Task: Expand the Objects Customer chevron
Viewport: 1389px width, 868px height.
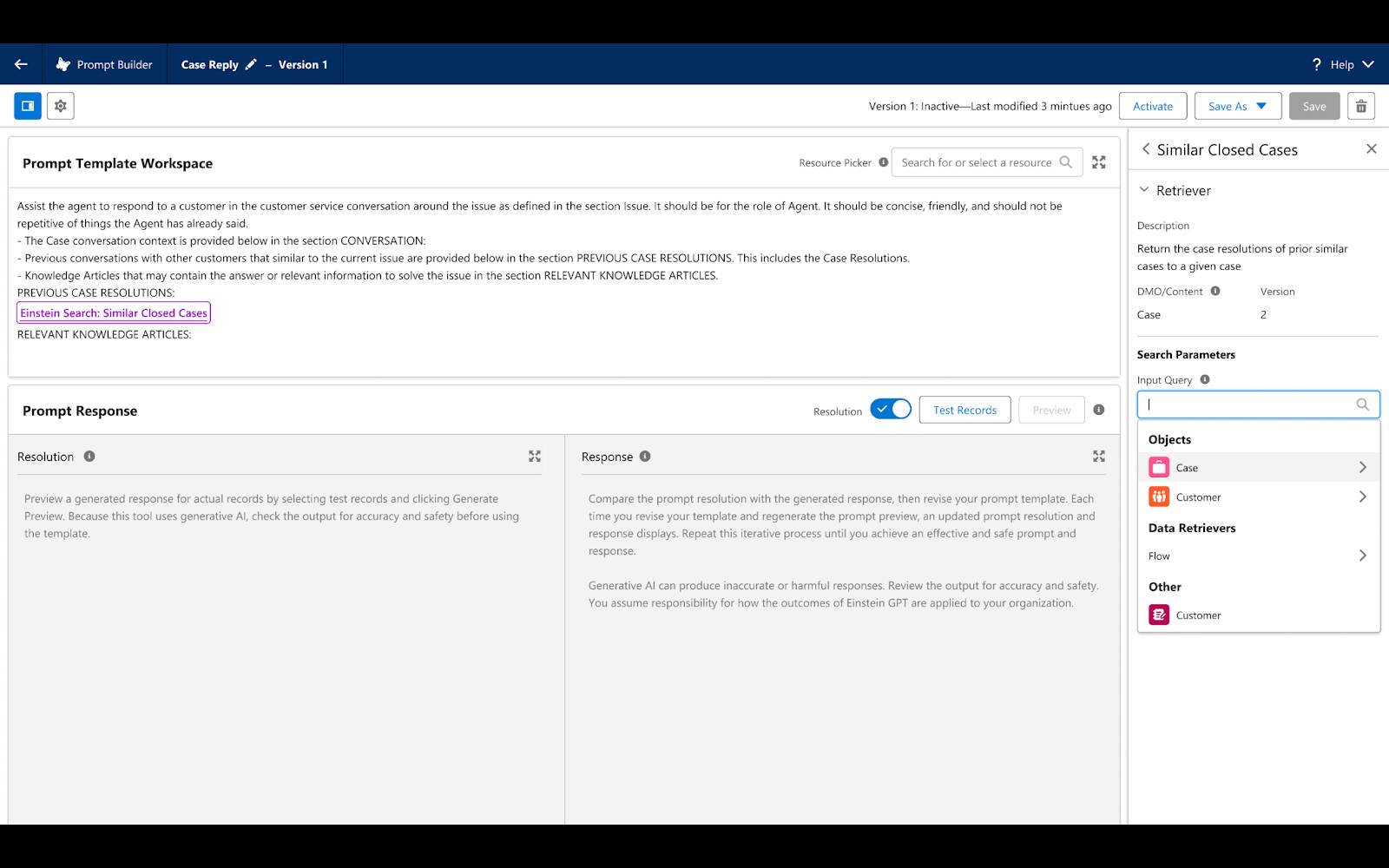Action: tap(1363, 497)
